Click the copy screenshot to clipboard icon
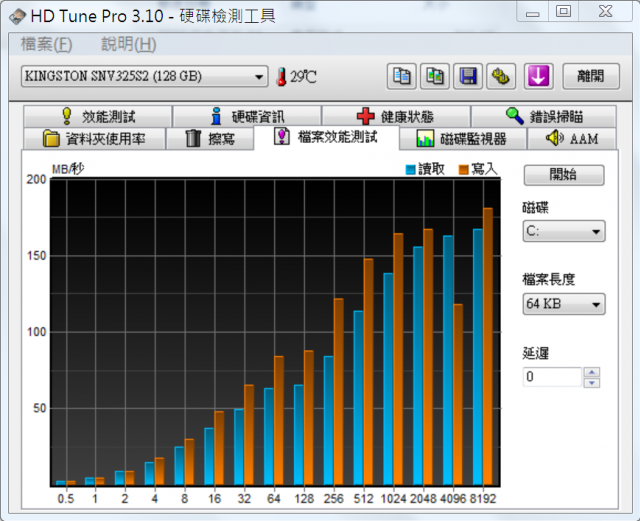This screenshot has width=640, height=521. tap(435, 76)
